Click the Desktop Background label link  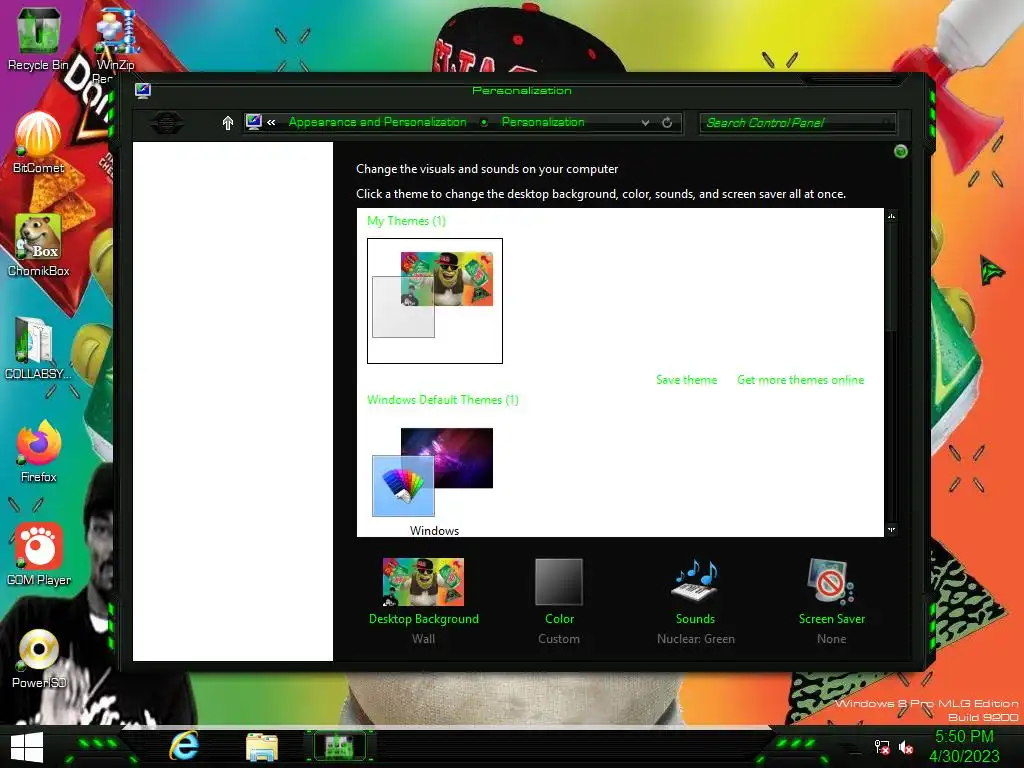point(424,619)
